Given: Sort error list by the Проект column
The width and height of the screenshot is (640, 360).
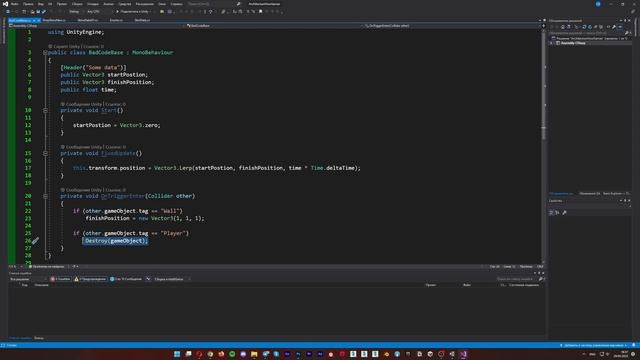Looking at the screenshot, I should [431, 285].
